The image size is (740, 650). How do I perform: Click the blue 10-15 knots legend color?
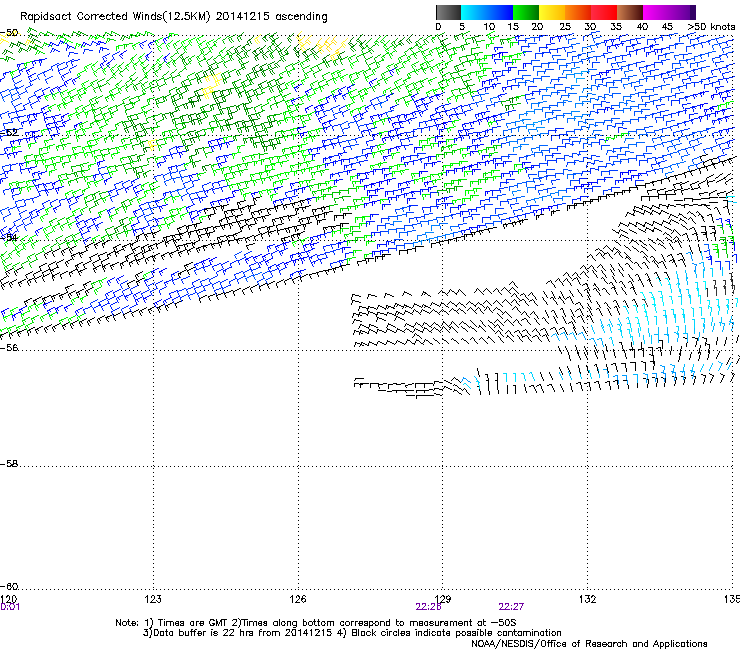[500, 12]
